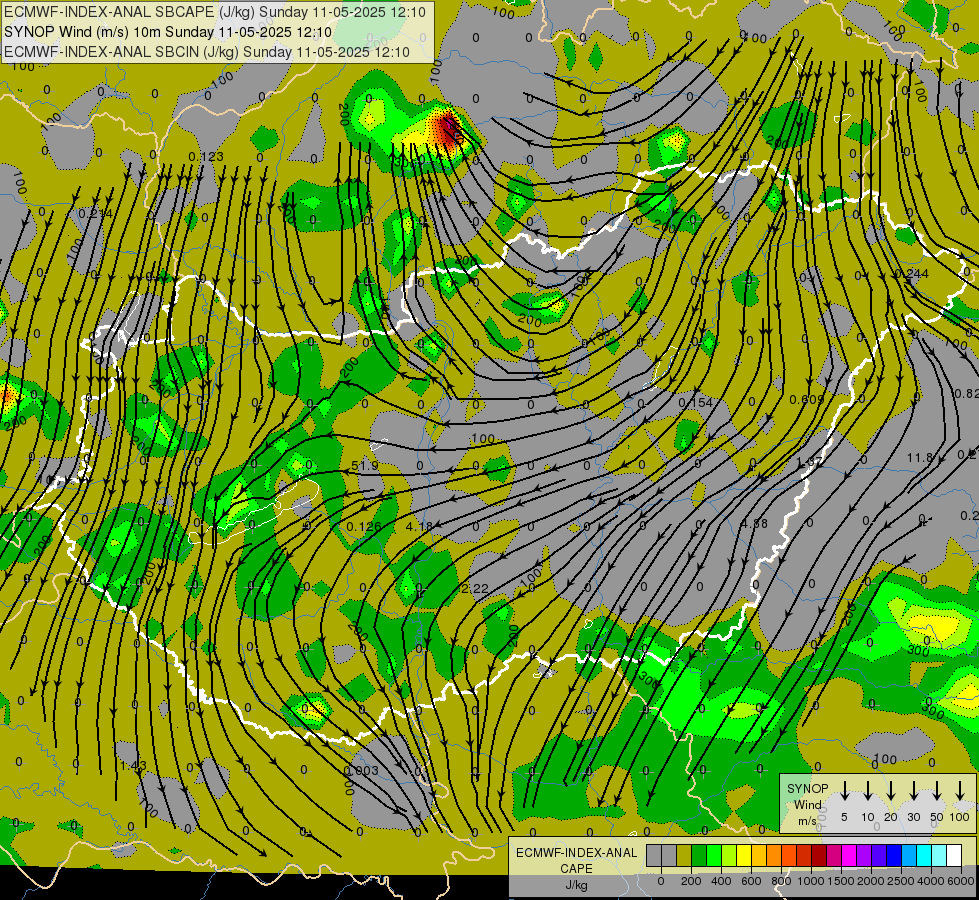Image resolution: width=979 pixels, height=900 pixels.
Task: Pick the pure blue CAPE legend swatch
Action: click(x=894, y=855)
